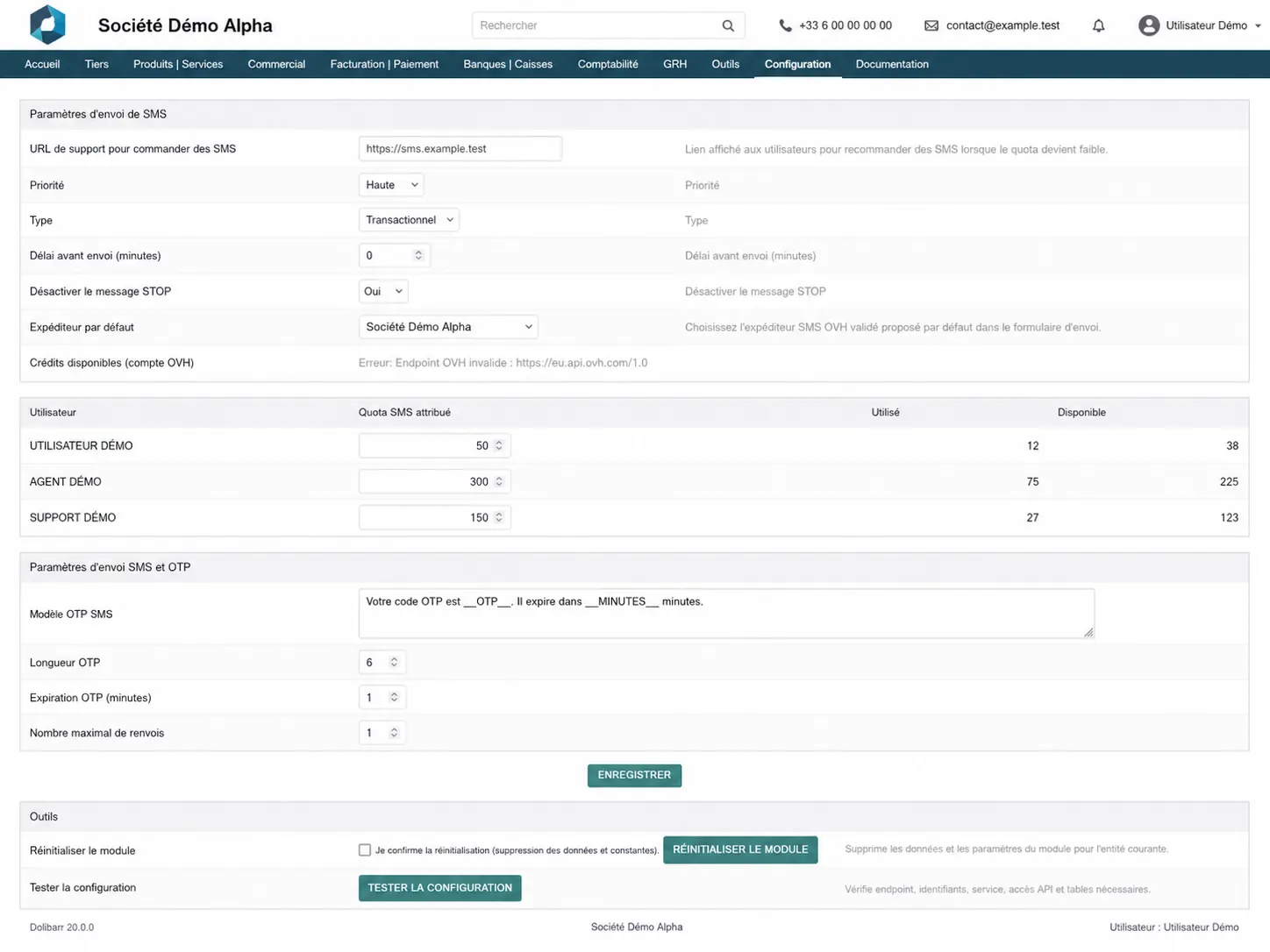1270x952 pixels.
Task: Click into the Modèle OTP SMS textarea
Action: coord(726,613)
